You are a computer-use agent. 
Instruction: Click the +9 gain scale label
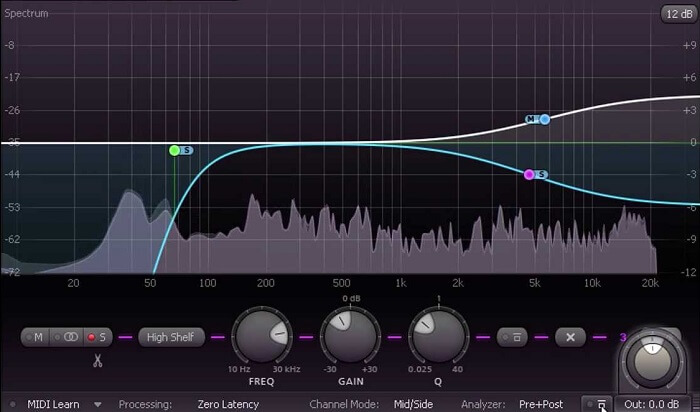[689, 46]
